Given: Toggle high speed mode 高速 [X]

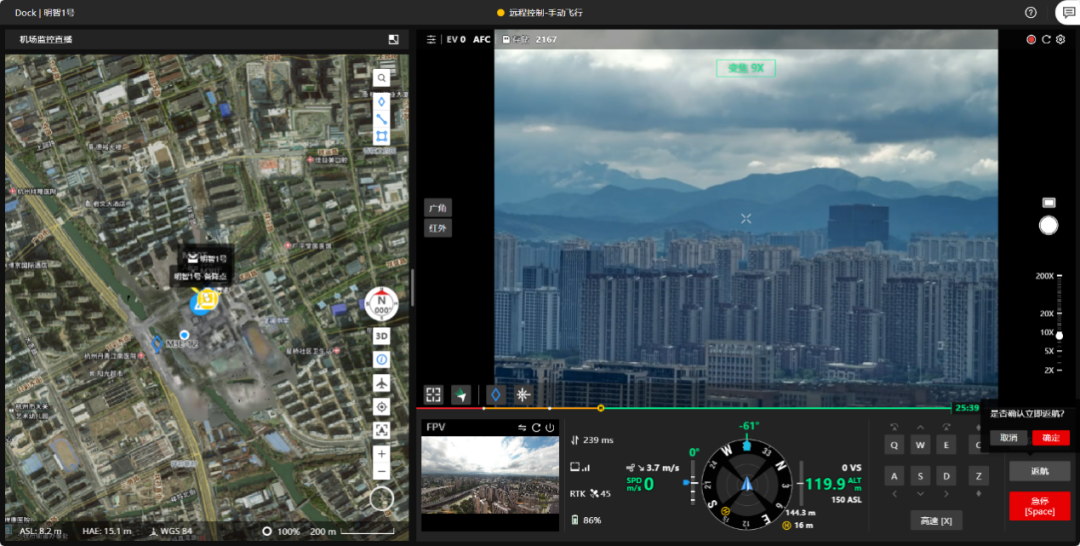Looking at the screenshot, I should click(936, 521).
